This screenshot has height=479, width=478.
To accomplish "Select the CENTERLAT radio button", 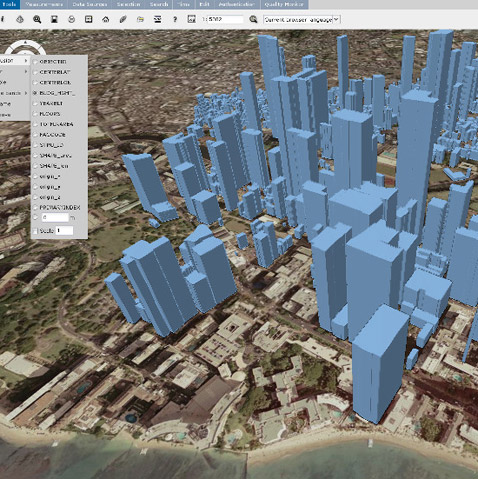I will tap(35, 72).
